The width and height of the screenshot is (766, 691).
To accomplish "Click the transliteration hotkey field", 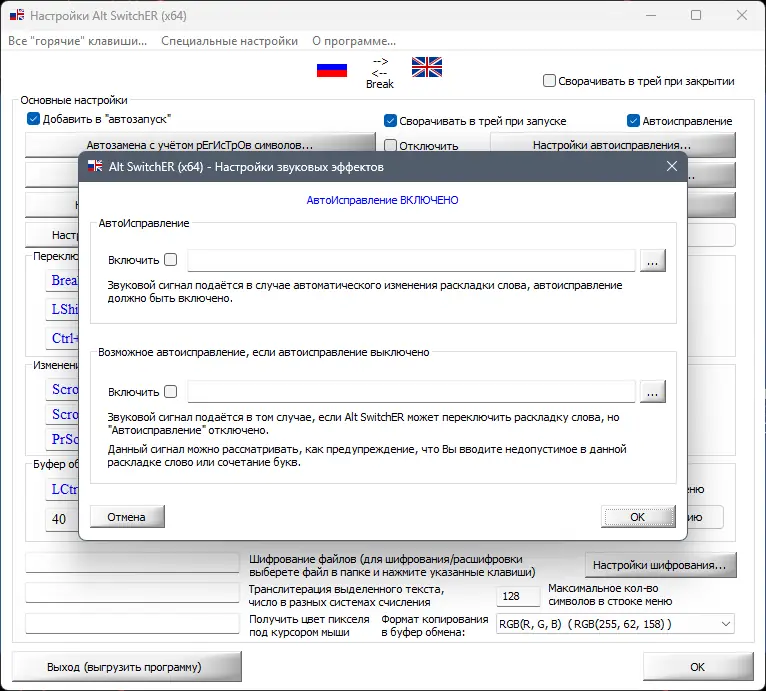I will pyautogui.click(x=132, y=592).
